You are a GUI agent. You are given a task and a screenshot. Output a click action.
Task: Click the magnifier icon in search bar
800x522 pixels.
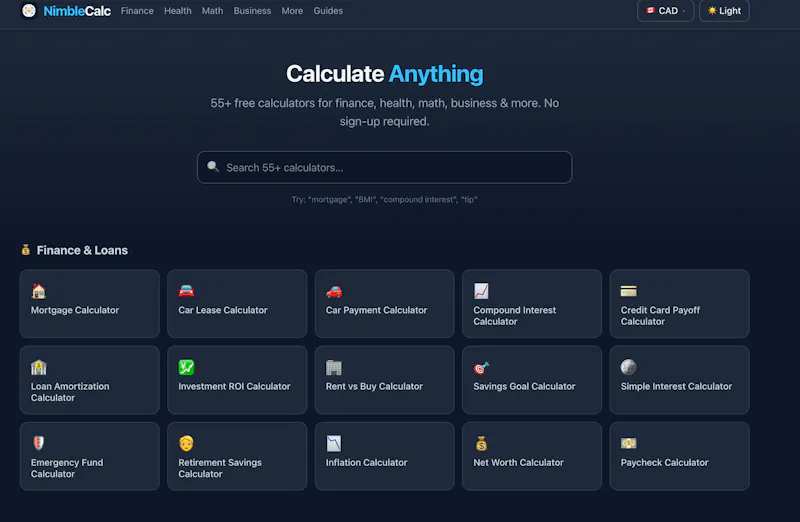[x=213, y=166]
